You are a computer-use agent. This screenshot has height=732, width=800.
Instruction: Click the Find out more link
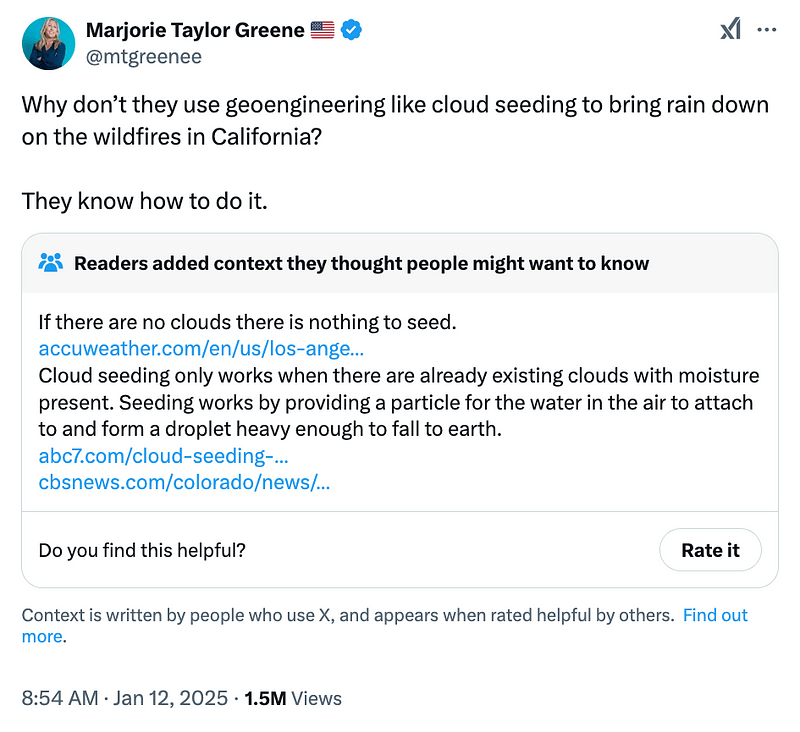[x=714, y=615]
